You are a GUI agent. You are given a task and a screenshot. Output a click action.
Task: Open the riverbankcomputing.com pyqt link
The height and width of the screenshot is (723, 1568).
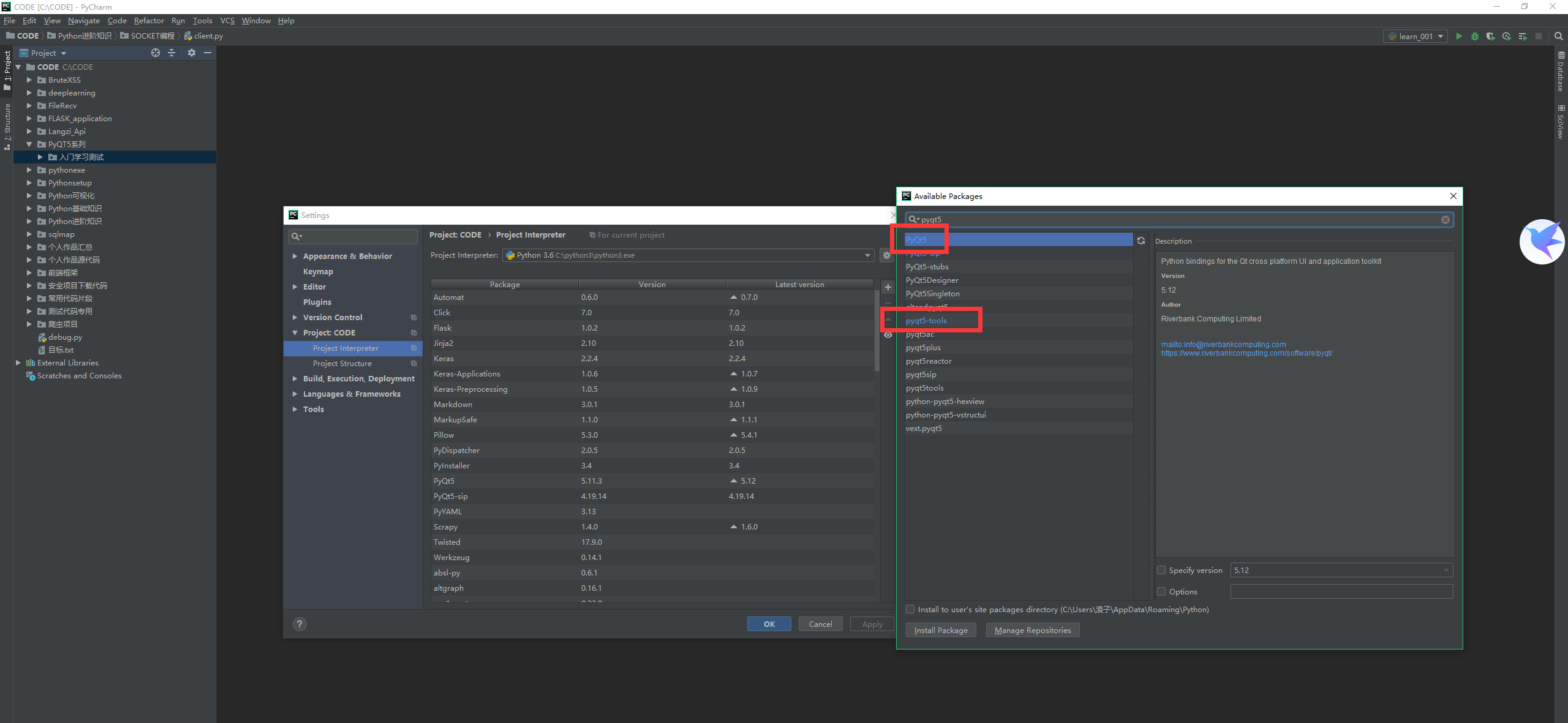pos(1246,353)
